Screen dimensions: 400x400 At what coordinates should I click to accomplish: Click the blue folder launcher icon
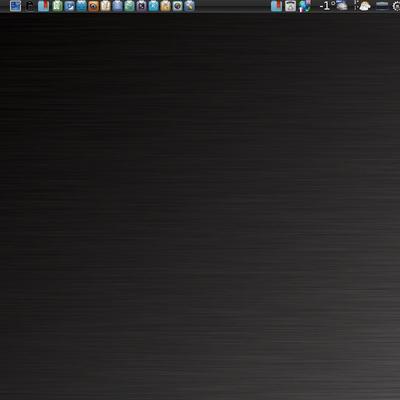click(81, 6)
